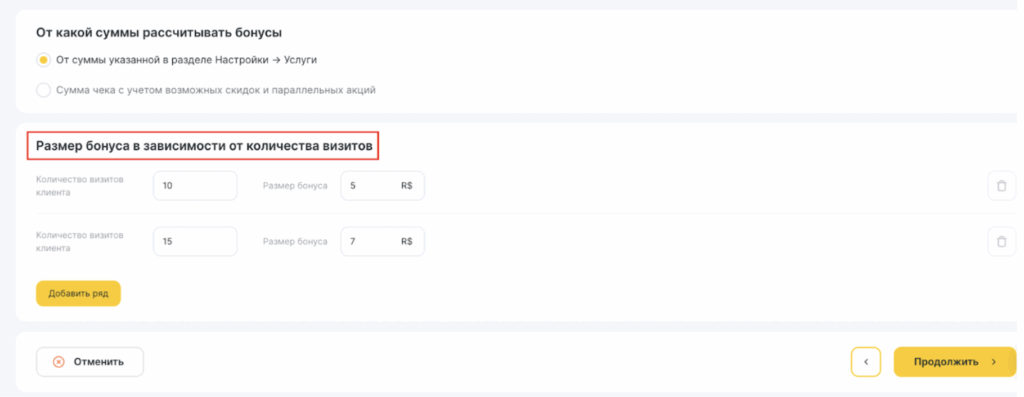
Task: Go back with the left chevron button
Action: pos(866,362)
